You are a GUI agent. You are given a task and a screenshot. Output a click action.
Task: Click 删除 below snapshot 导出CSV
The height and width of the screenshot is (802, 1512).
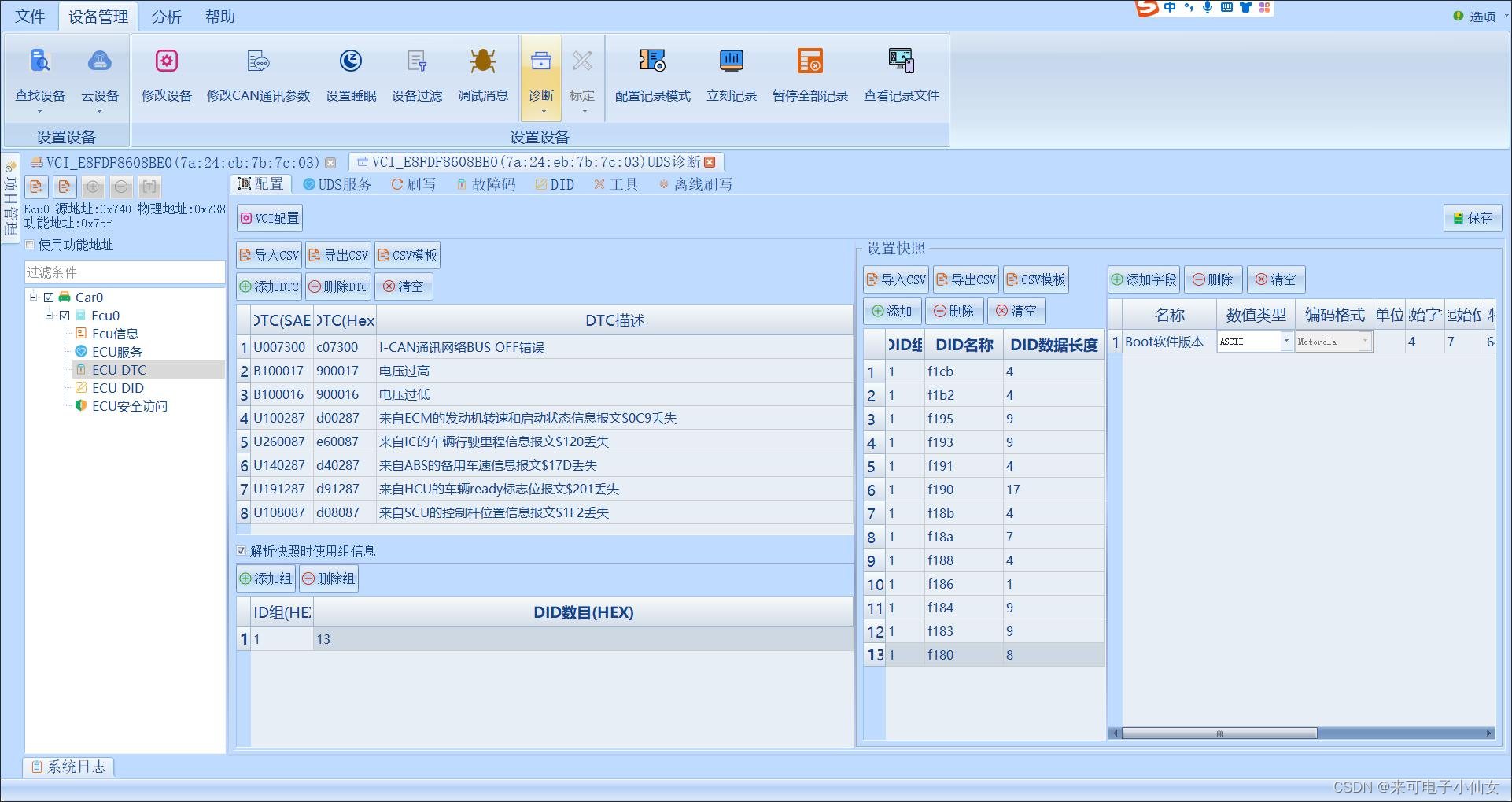pos(954,311)
